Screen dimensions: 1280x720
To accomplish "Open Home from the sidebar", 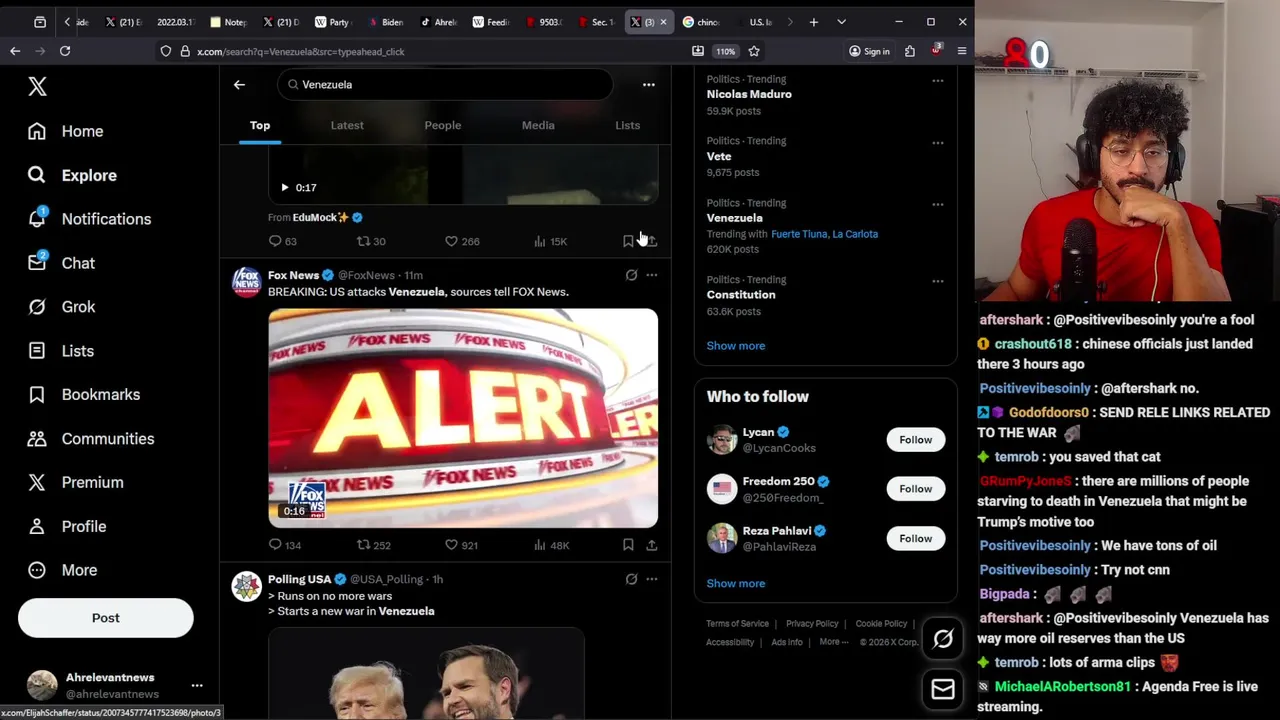I will [66, 131].
